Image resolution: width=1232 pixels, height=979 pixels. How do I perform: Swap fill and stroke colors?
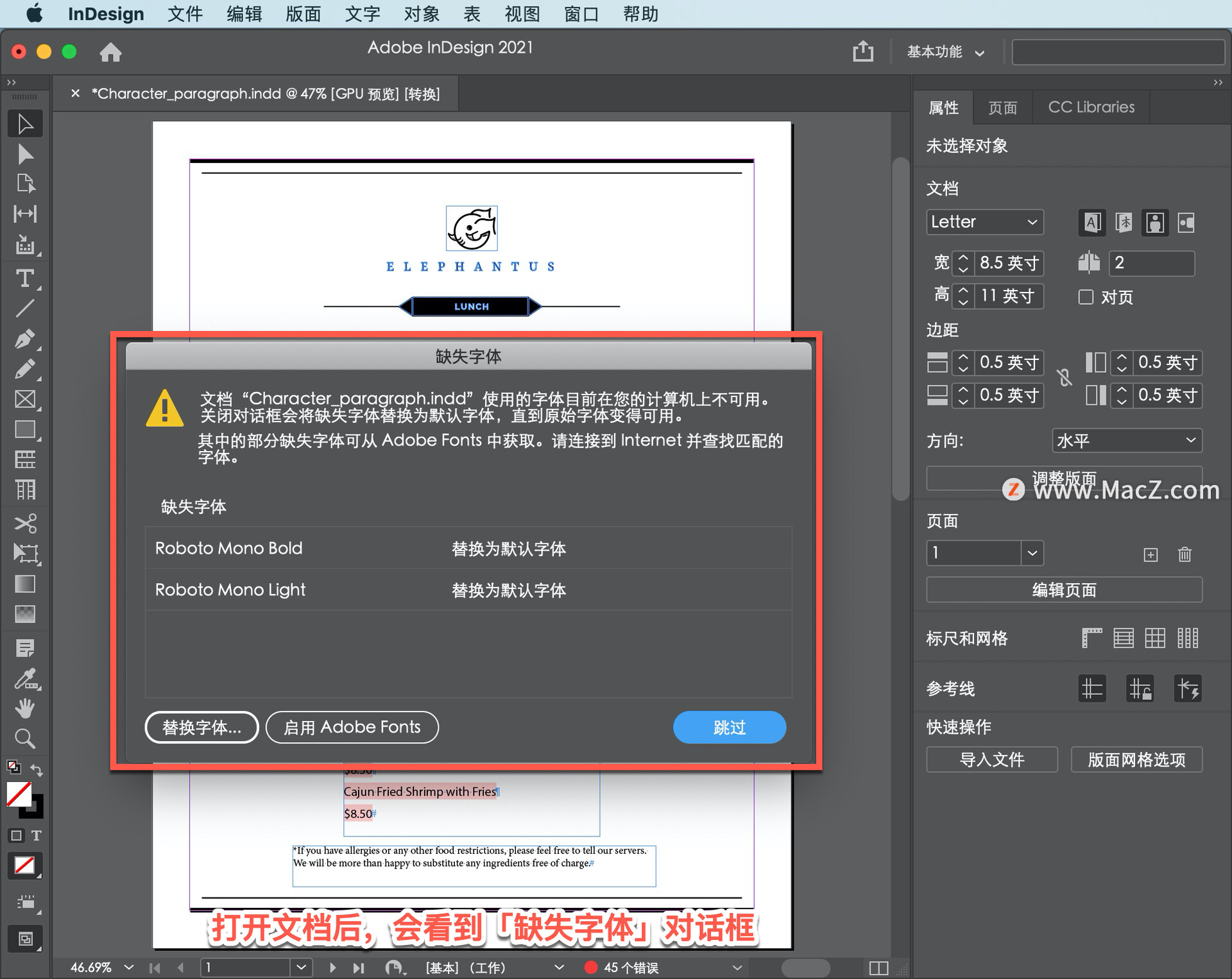37,769
